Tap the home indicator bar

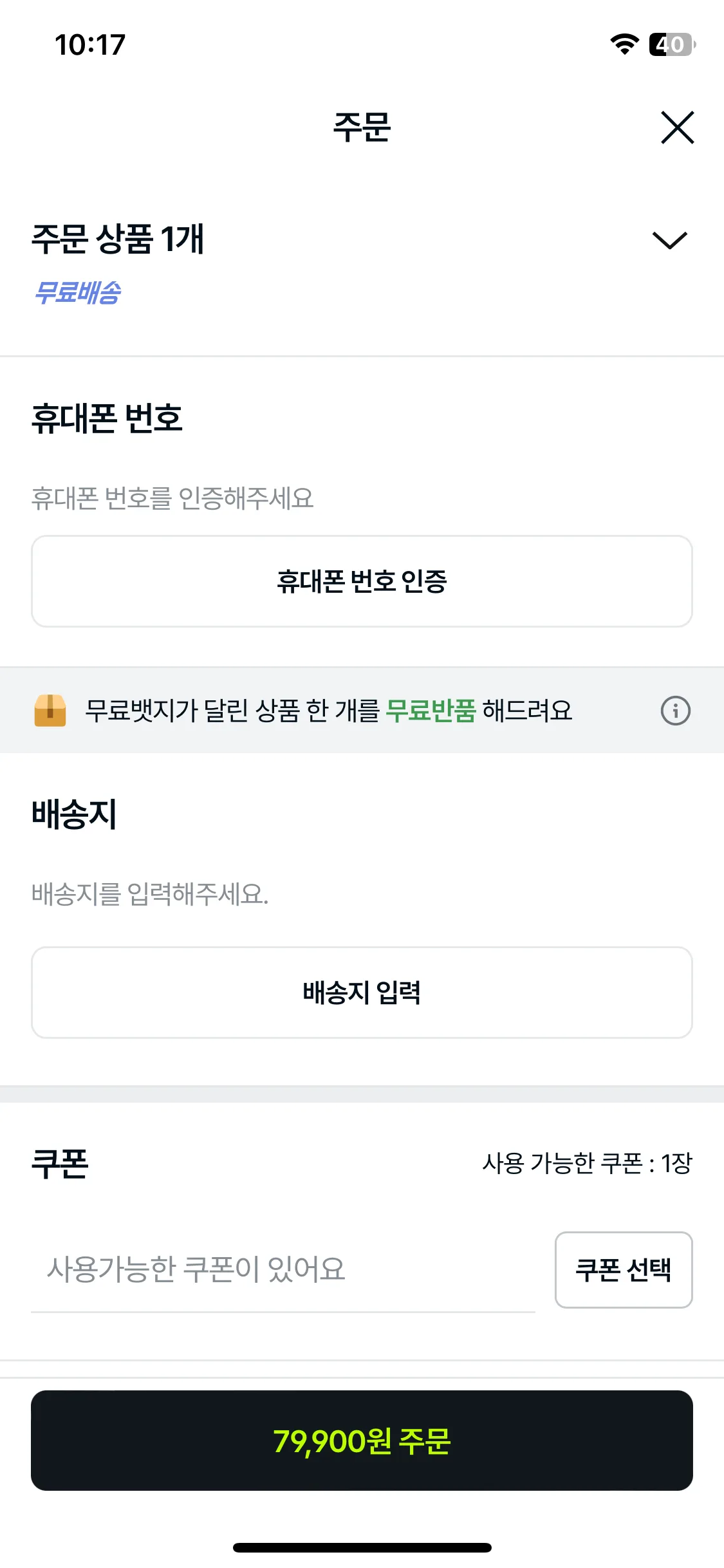362,1547
